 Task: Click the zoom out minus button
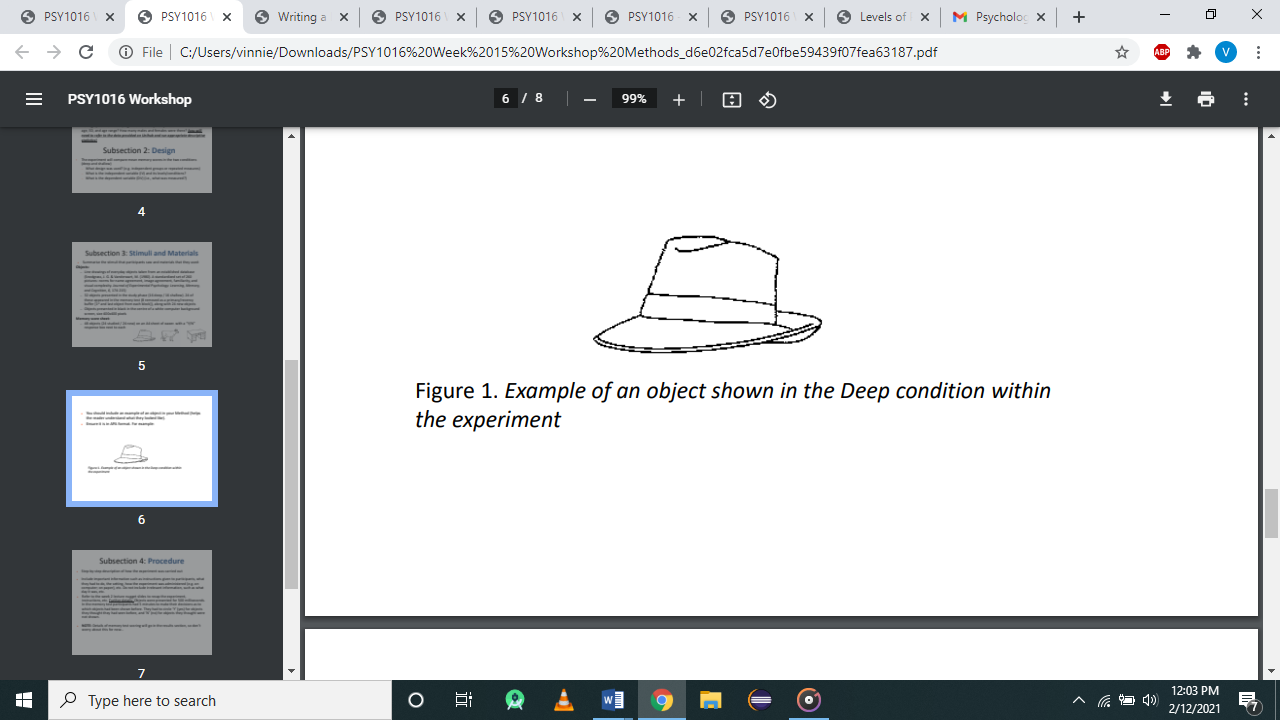(x=590, y=99)
